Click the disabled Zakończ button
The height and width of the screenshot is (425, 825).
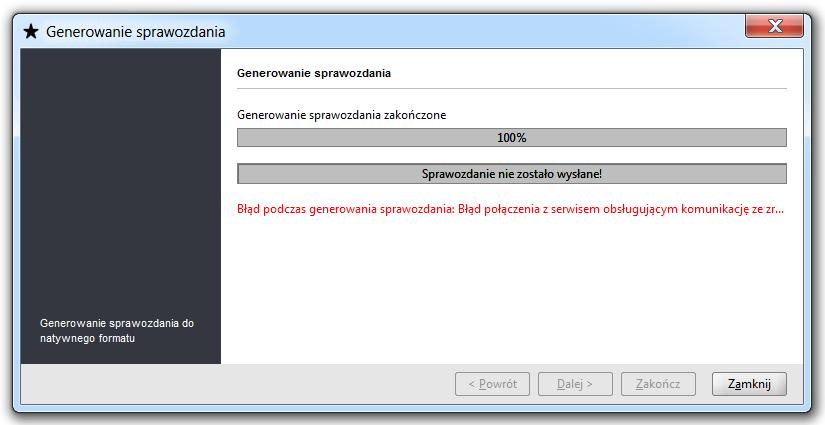click(x=658, y=384)
